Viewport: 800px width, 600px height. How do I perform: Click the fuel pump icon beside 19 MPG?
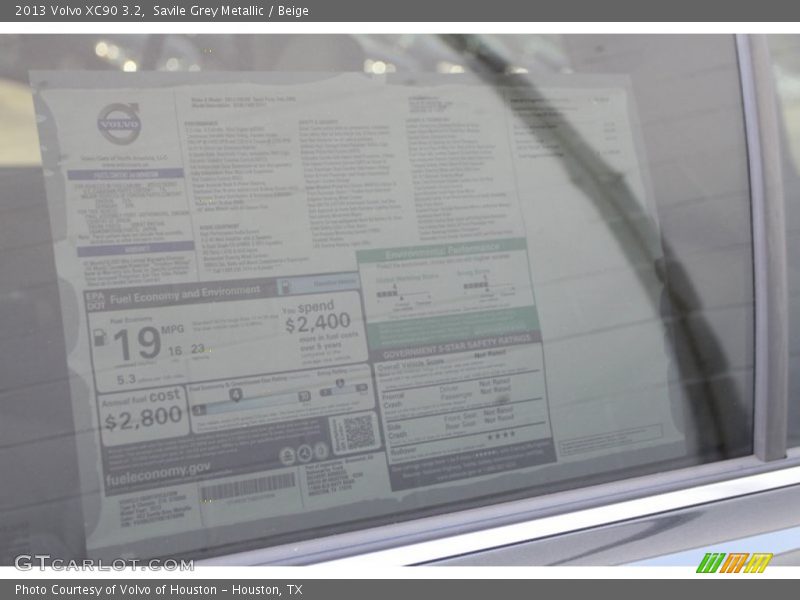click(x=100, y=338)
